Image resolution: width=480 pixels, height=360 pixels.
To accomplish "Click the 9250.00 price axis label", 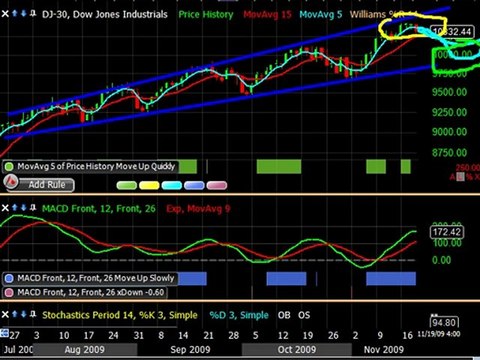I will pos(449,112).
